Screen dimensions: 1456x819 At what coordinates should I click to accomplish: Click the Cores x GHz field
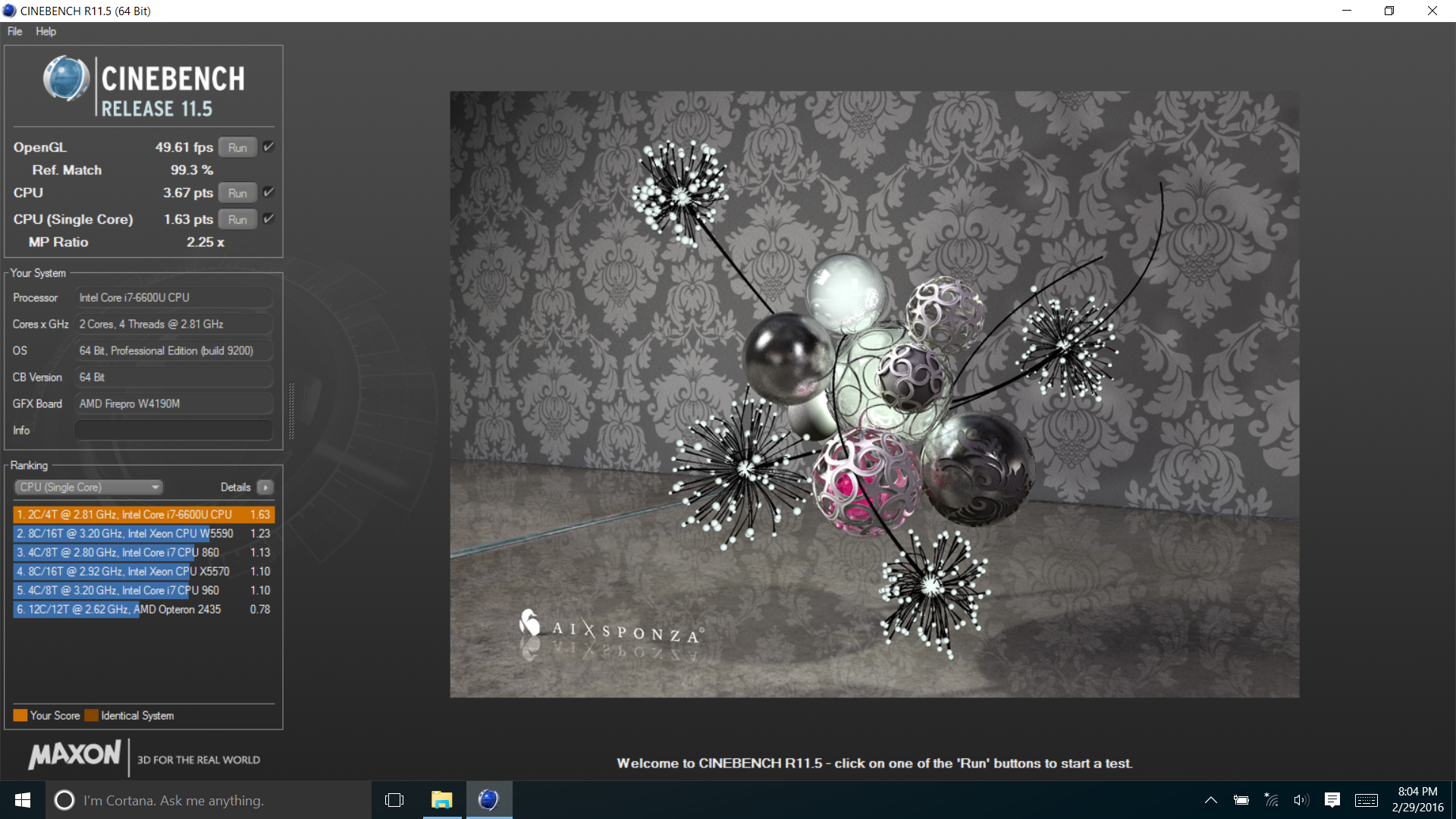[174, 324]
